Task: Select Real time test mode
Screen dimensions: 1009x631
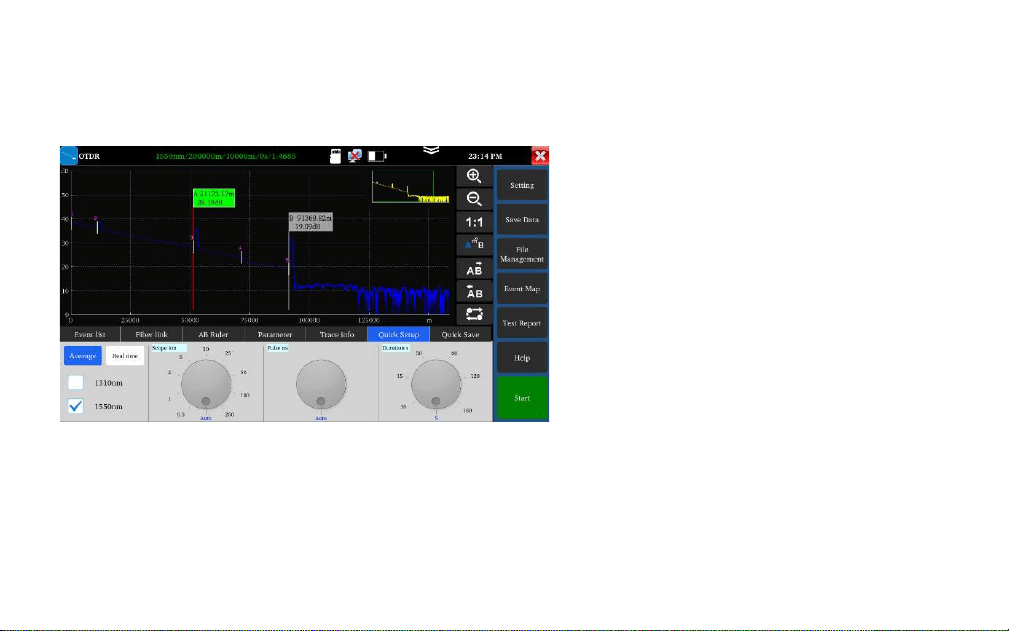Action: (125, 356)
